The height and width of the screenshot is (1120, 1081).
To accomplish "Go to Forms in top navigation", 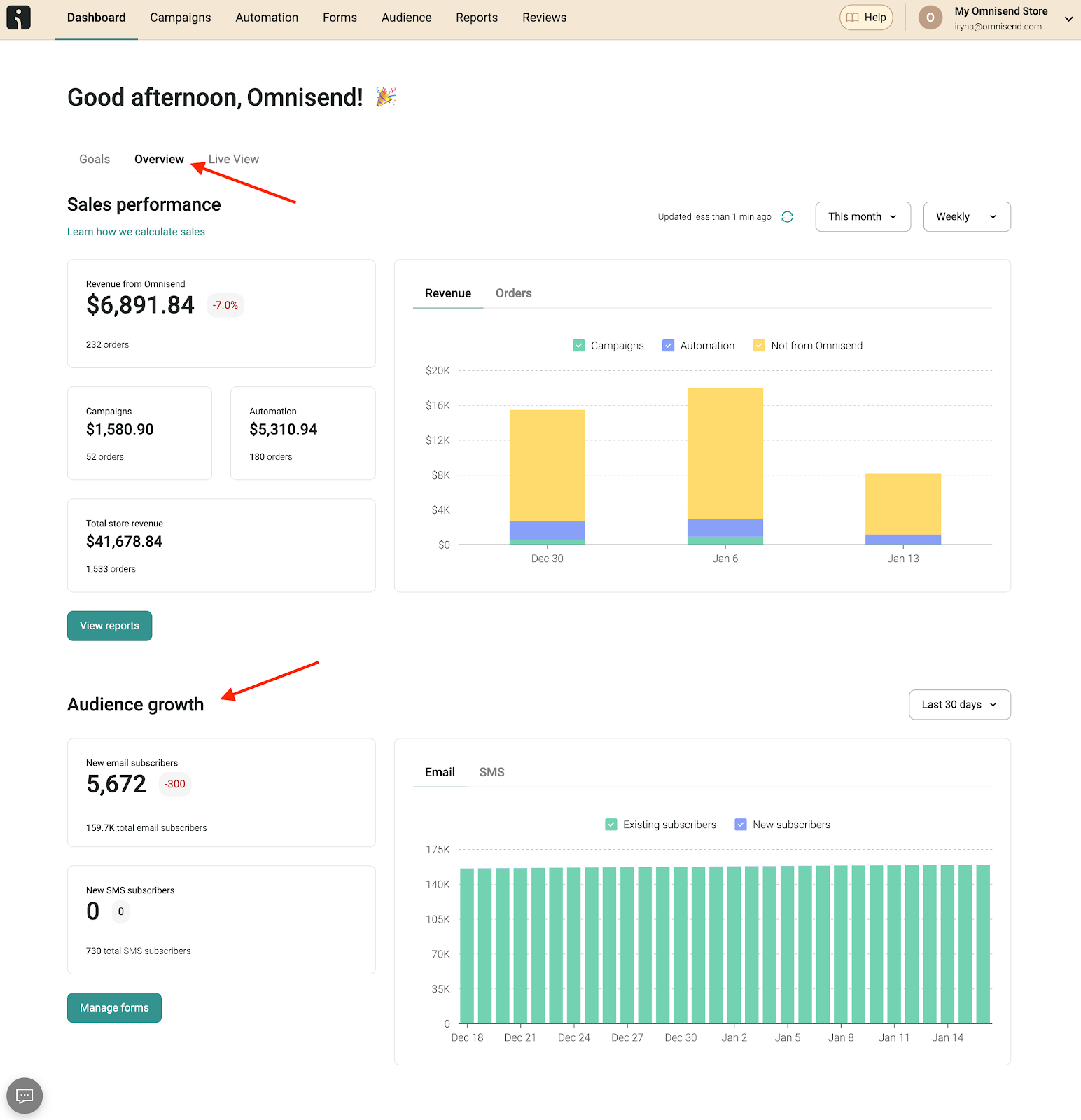I will [340, 17].
